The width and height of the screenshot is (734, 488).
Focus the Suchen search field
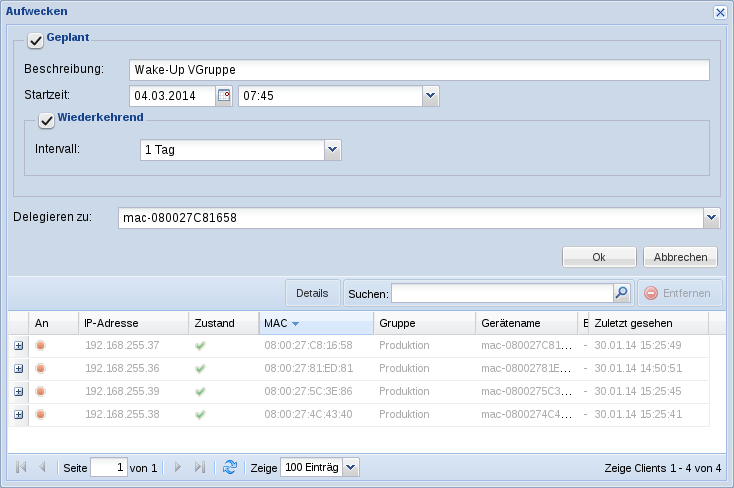tap(501, 293)
